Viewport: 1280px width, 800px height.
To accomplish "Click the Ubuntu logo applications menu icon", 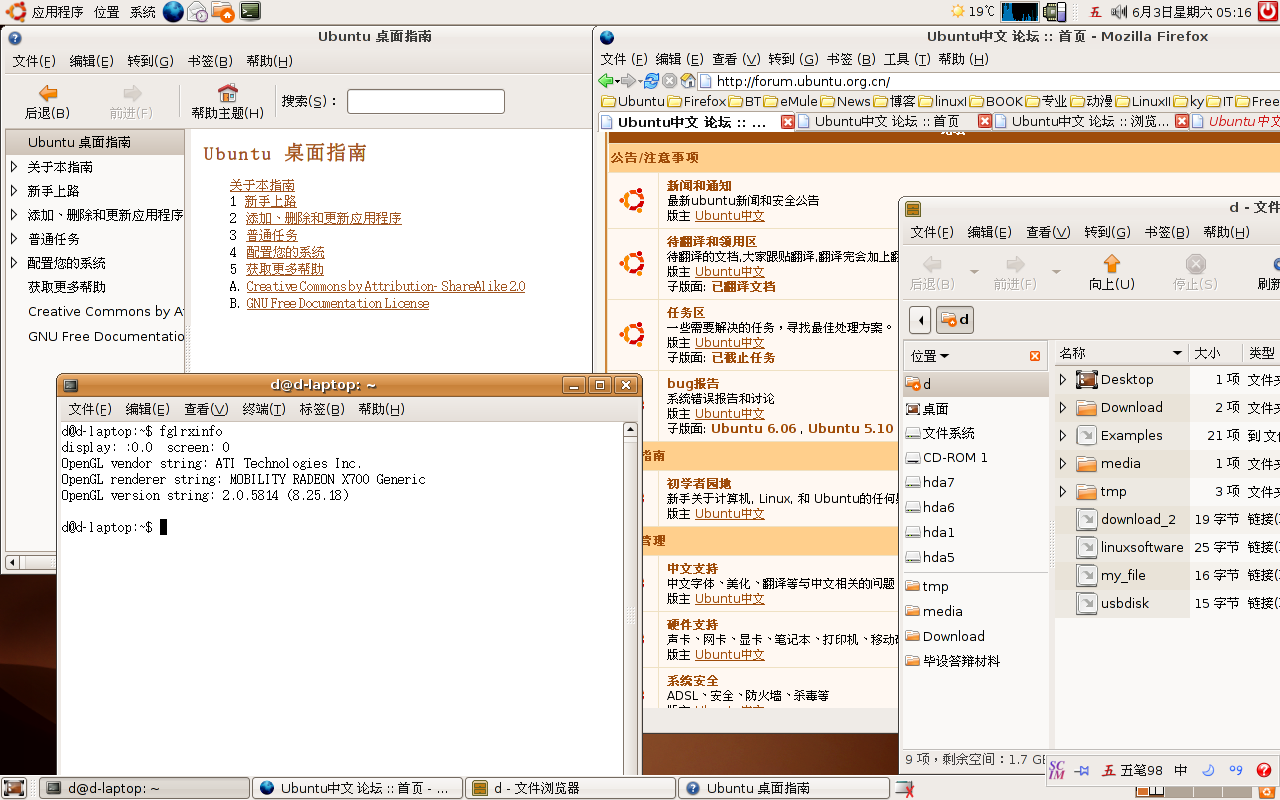I will [x=15, y=12].
